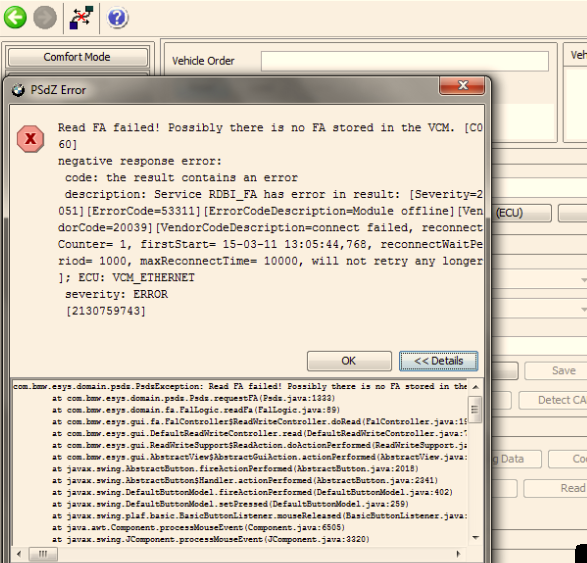Click trace line 'Psdz.requestFA(Psdz.java:1333)'

[194, 398]
